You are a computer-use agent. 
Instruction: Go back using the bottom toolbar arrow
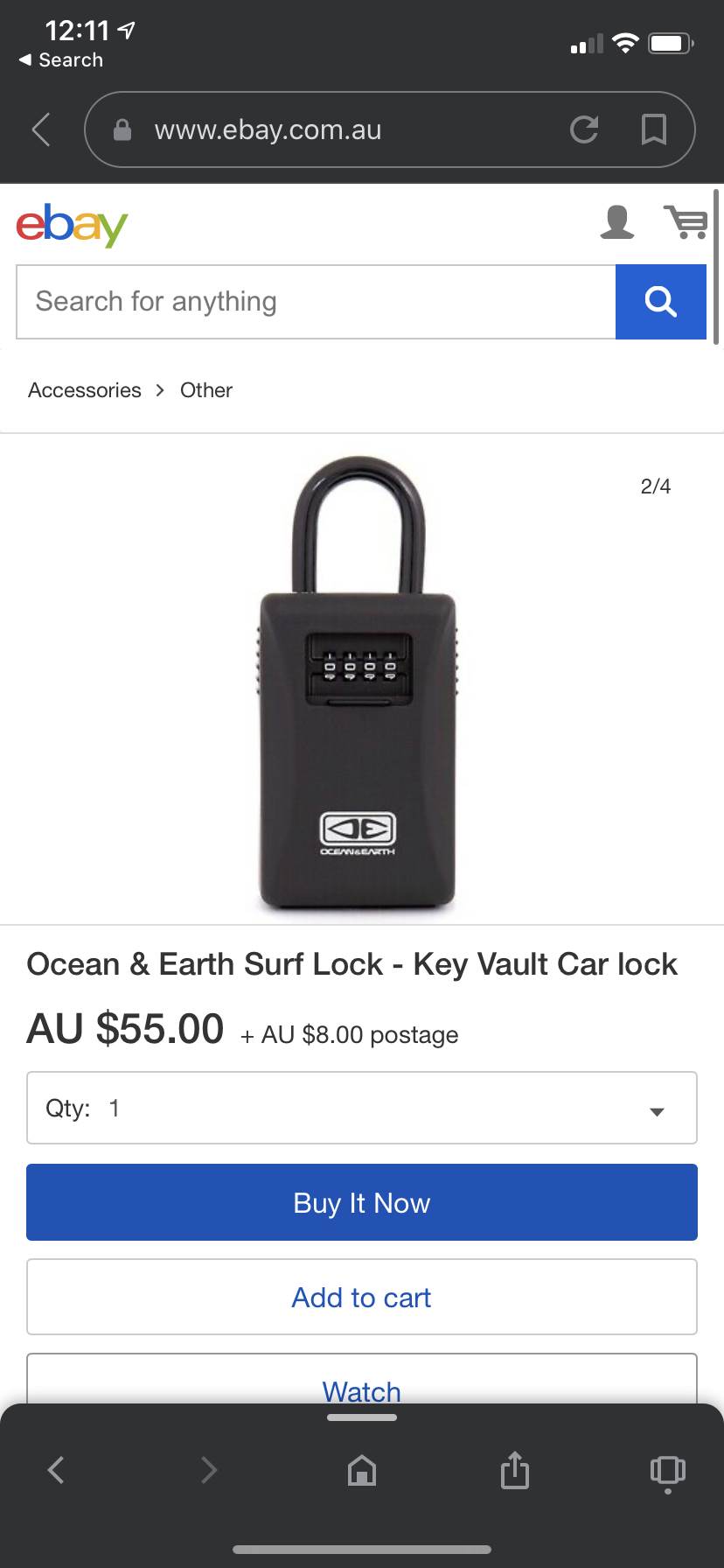point(56,1470)
